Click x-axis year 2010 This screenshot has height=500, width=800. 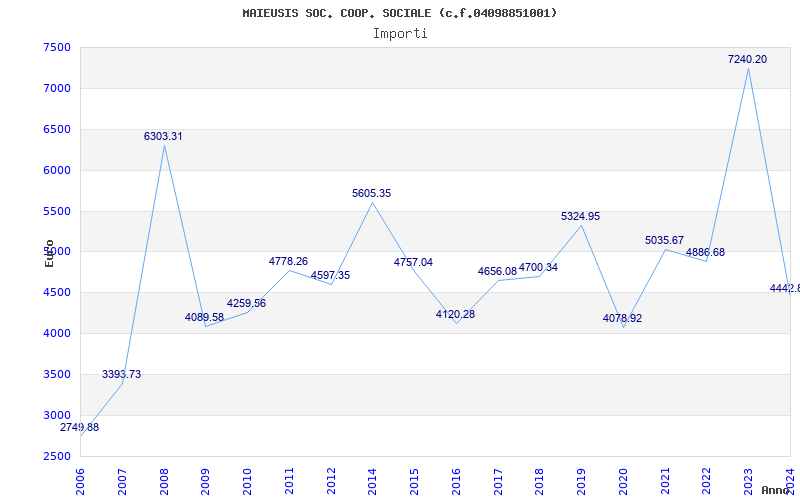247,481
